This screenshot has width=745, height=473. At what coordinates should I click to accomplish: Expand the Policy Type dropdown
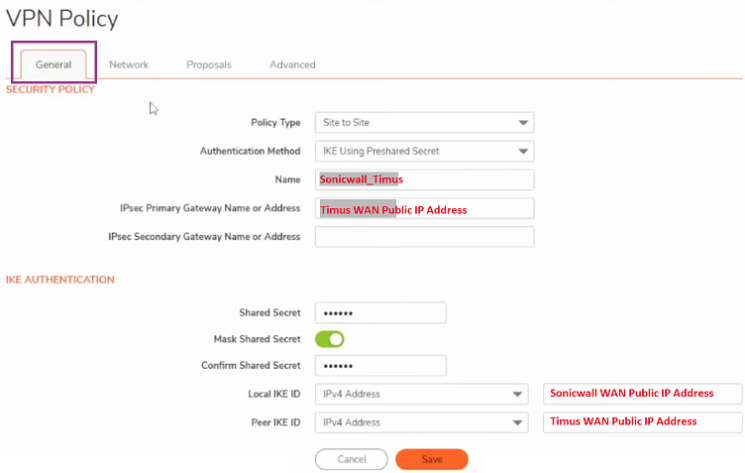pos(424,123)
